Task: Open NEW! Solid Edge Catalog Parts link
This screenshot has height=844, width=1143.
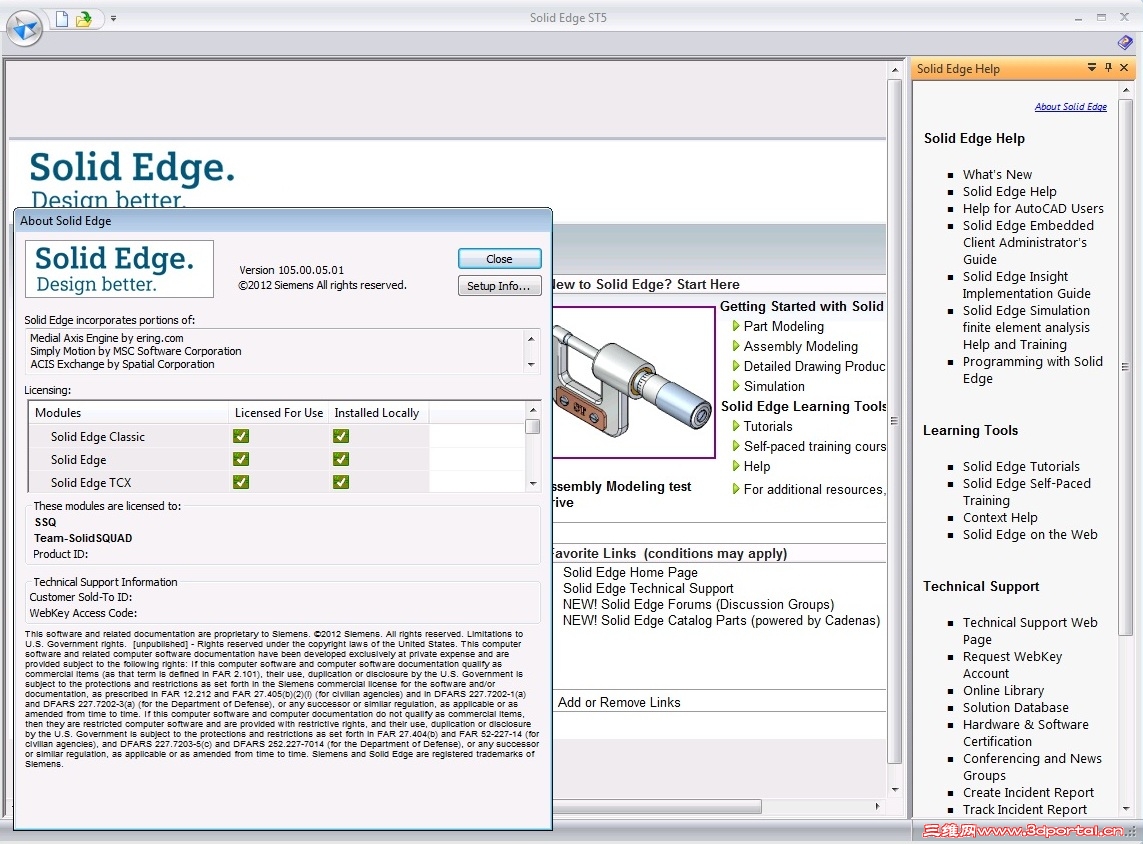Action: [721, 621]
